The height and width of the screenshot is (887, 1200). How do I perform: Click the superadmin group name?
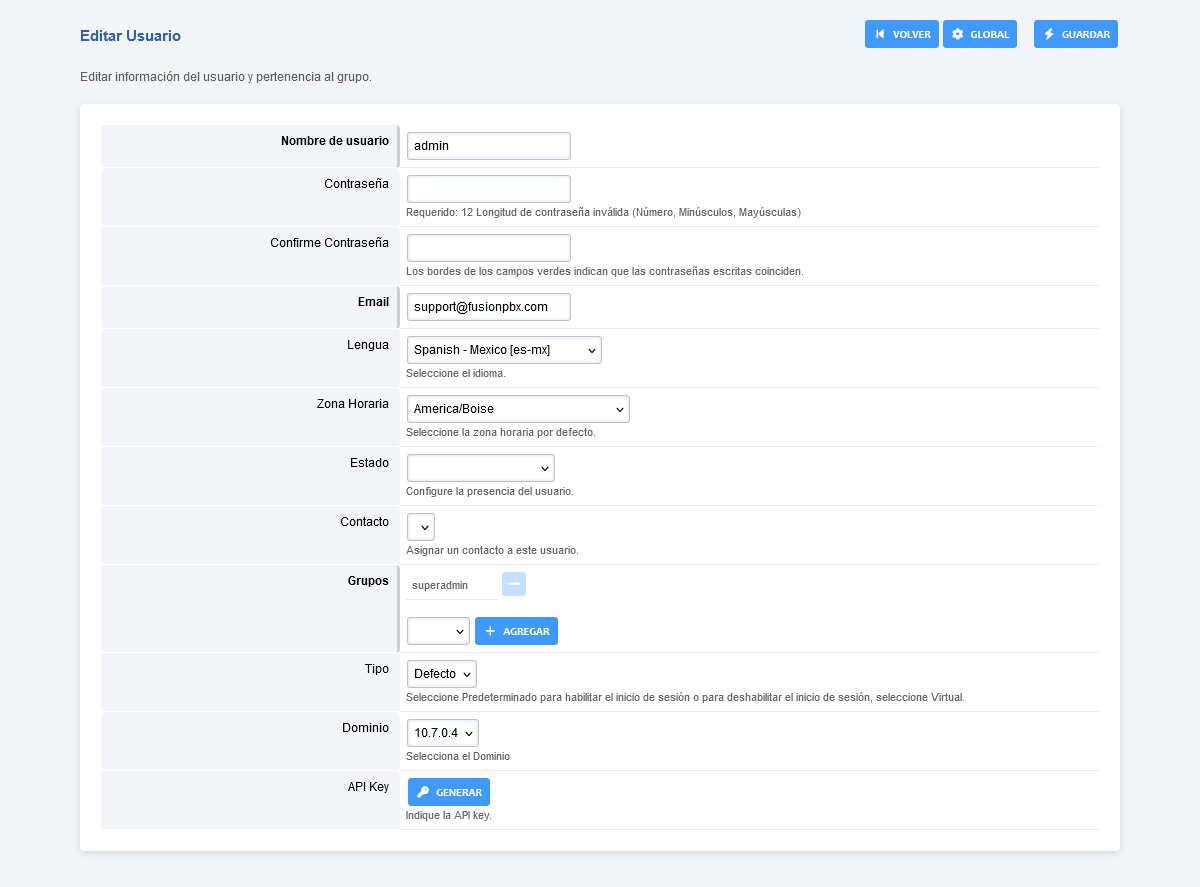pos(440,585)
